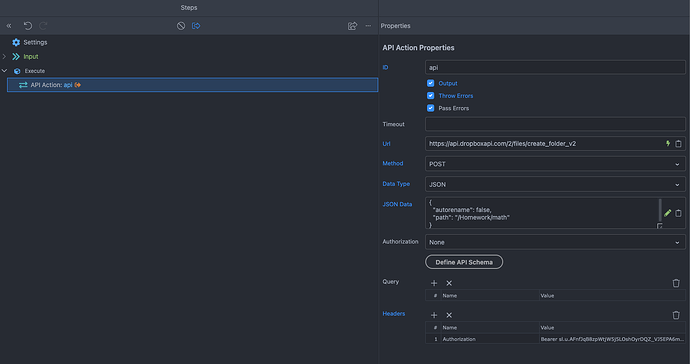The image size is (690, 364).
Task: Delete all Query parameters with trash icon
Action: tap(676, 283)
